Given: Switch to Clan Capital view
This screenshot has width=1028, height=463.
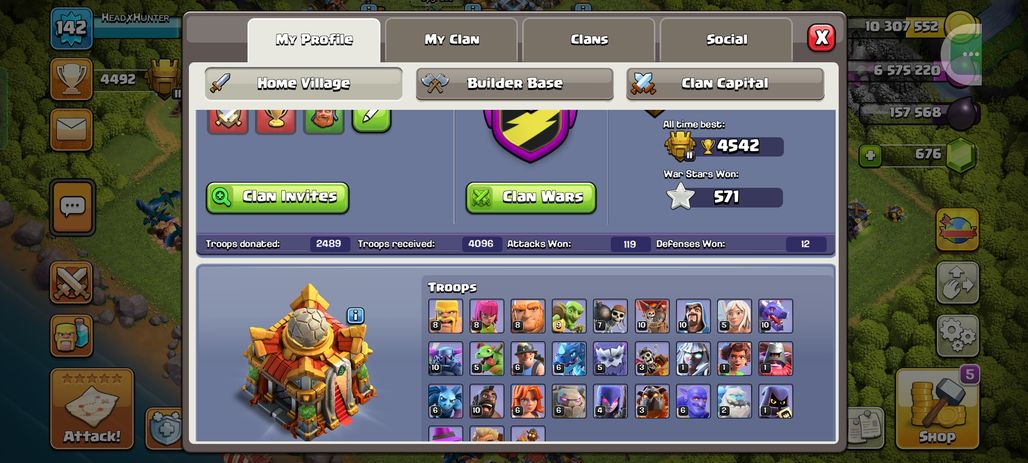Looking at the screenshot, I should (x=725, y=83).
